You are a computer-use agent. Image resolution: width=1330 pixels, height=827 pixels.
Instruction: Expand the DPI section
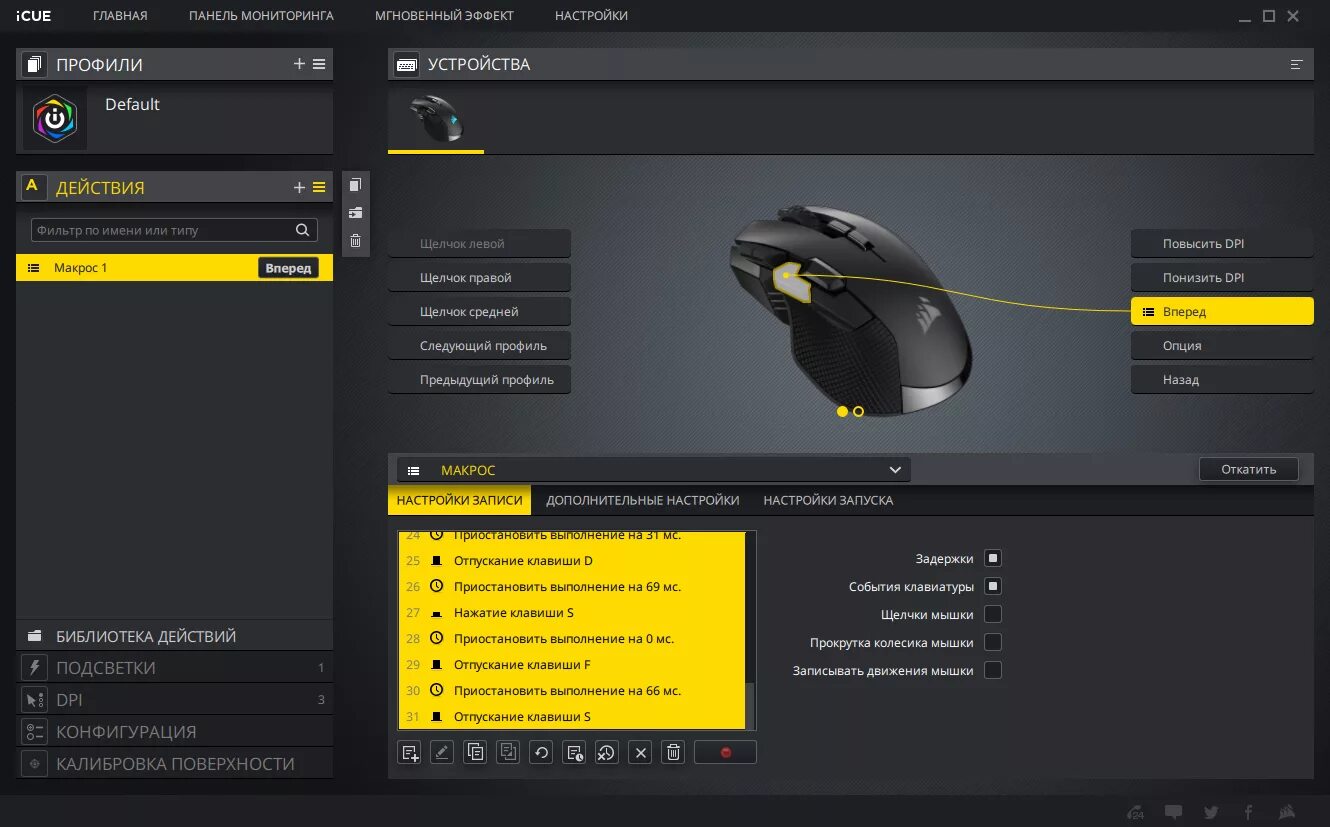tap(174, 700)
